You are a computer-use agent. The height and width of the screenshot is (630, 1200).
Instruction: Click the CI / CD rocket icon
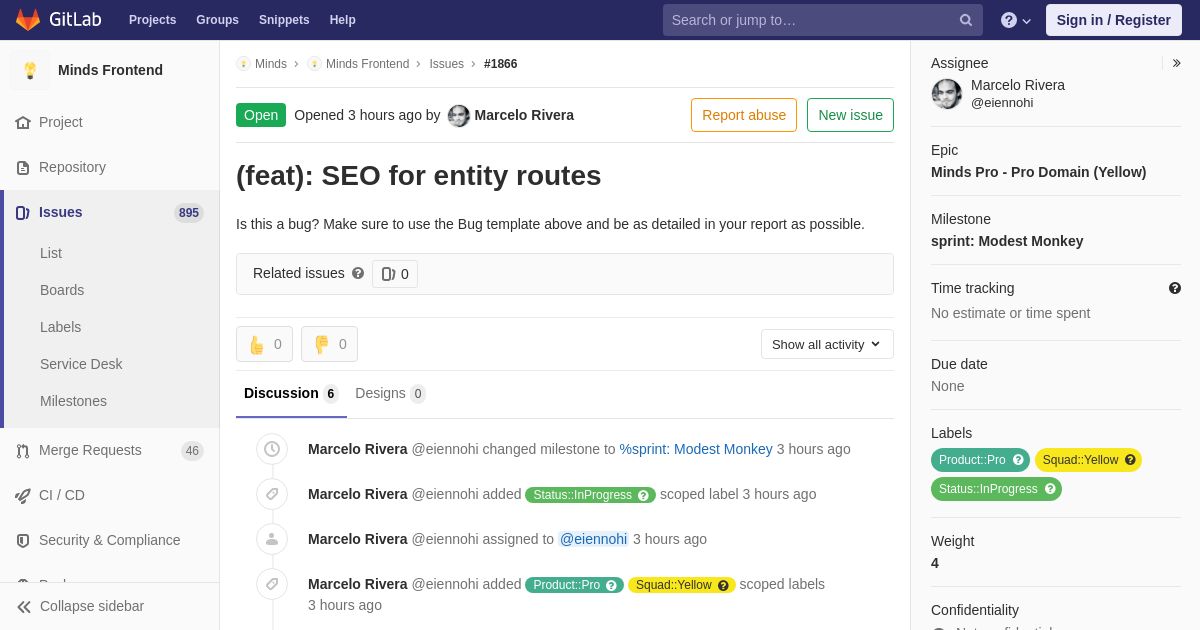pyautogui.click(x=23, y=495)
